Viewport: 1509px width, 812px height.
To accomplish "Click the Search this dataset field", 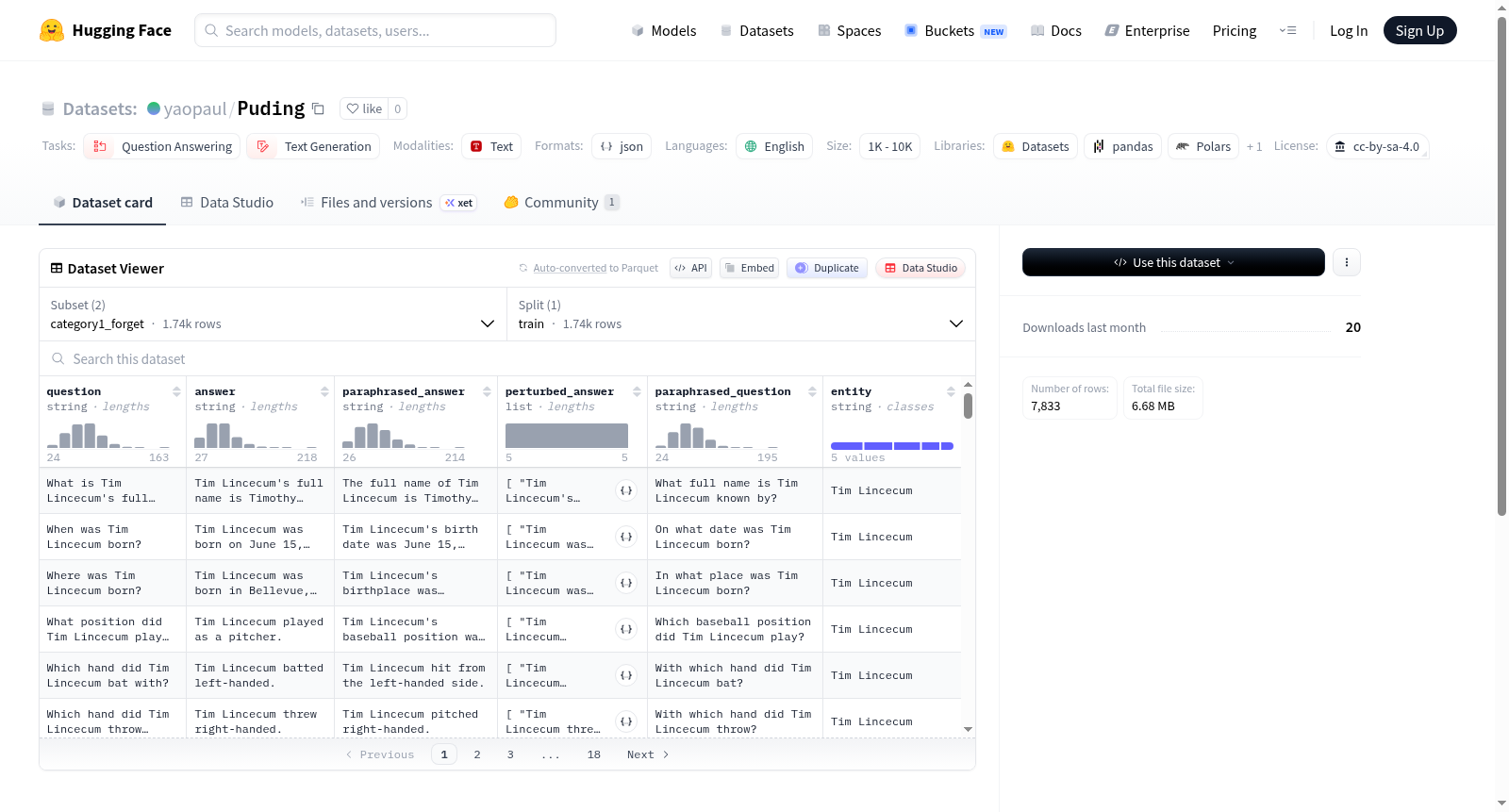I will [507, 359].
